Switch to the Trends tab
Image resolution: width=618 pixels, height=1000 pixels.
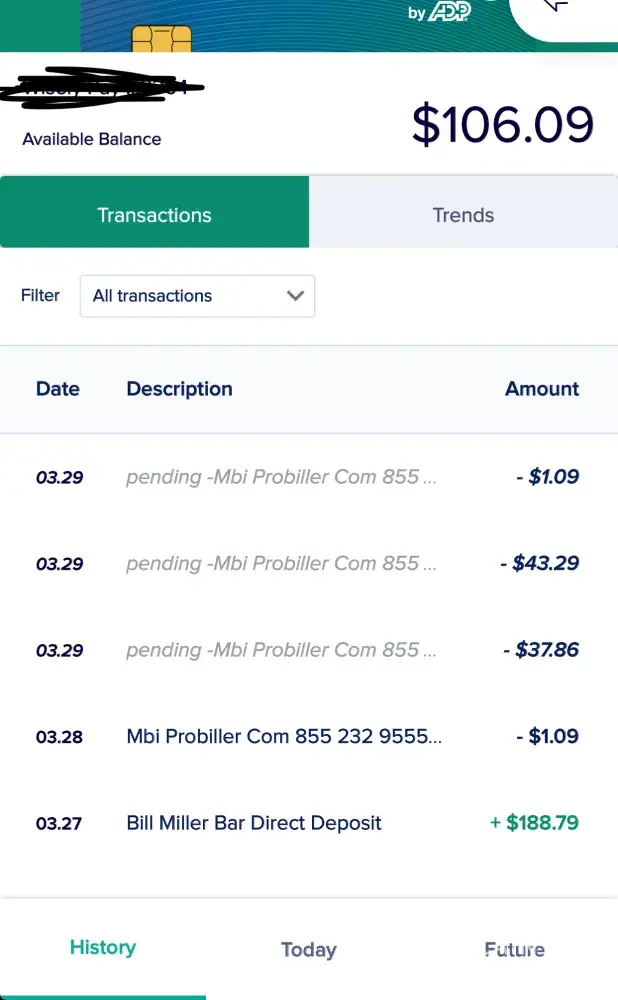click(463, 215)
